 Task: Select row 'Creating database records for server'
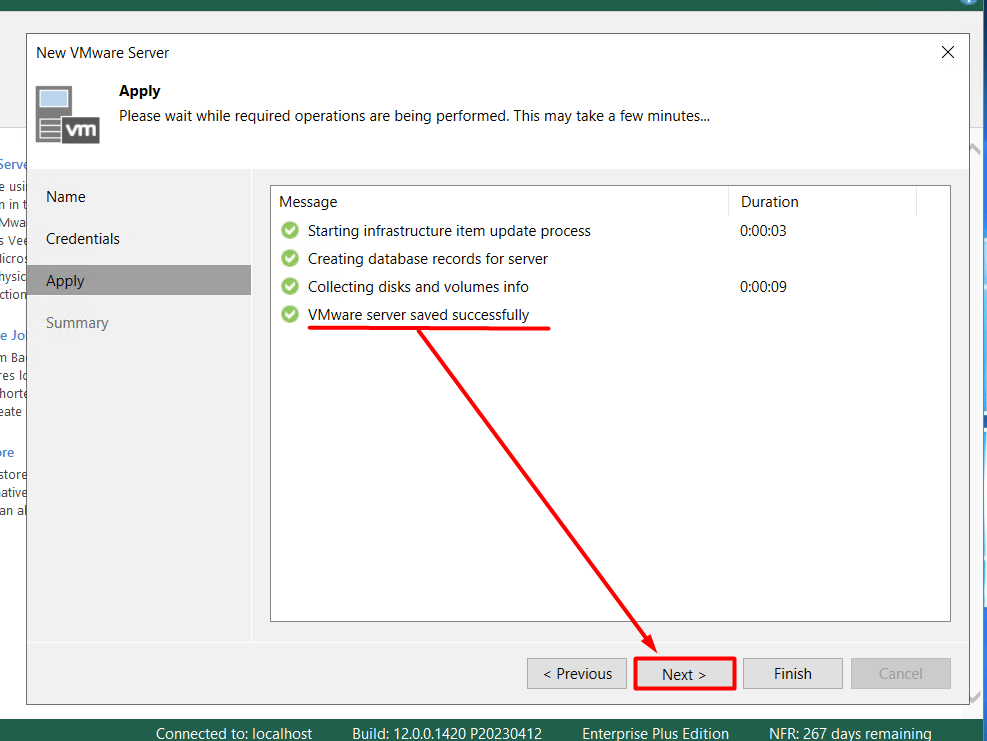610,258
